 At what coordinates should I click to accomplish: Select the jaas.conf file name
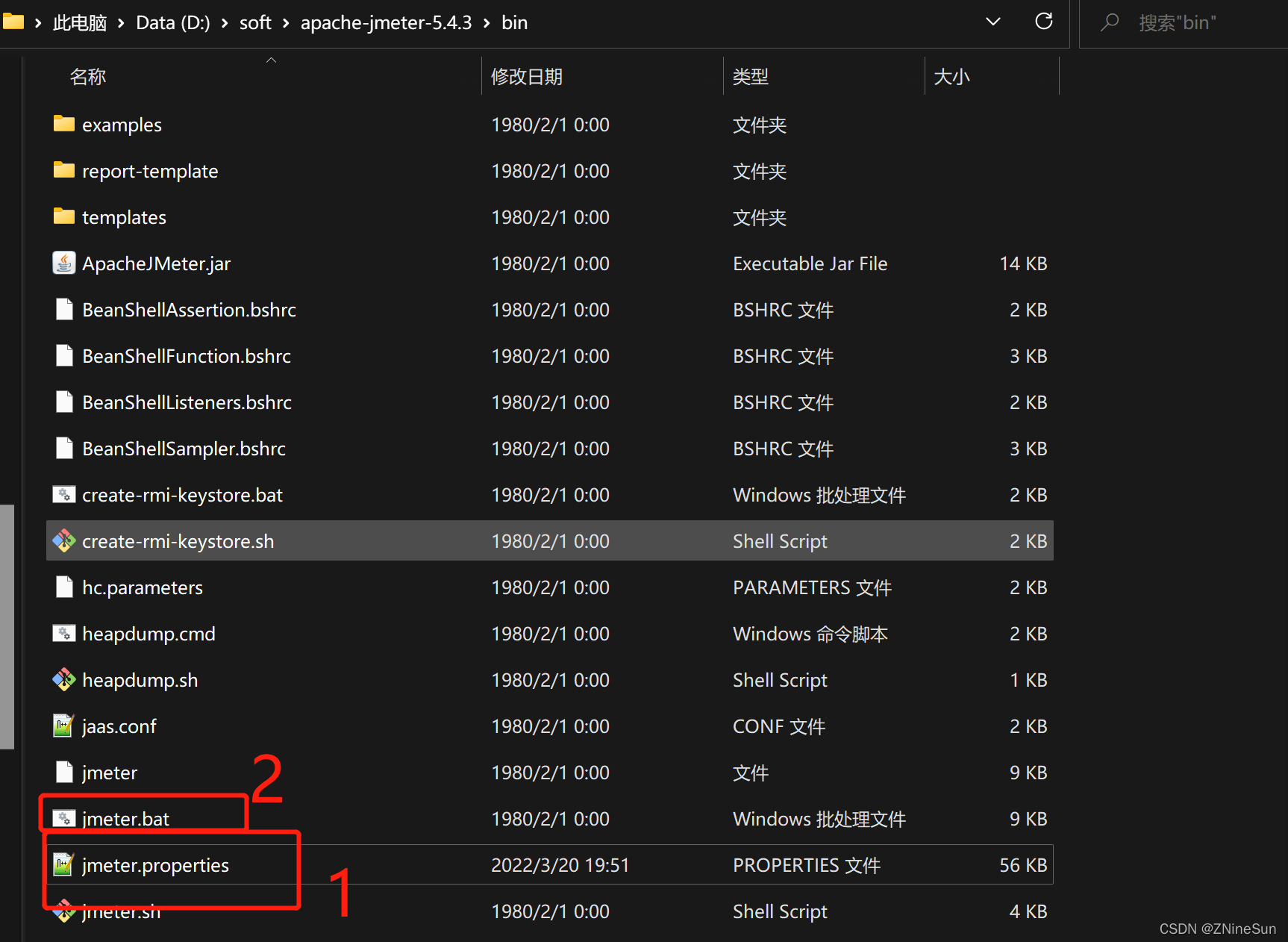[119, 726]
